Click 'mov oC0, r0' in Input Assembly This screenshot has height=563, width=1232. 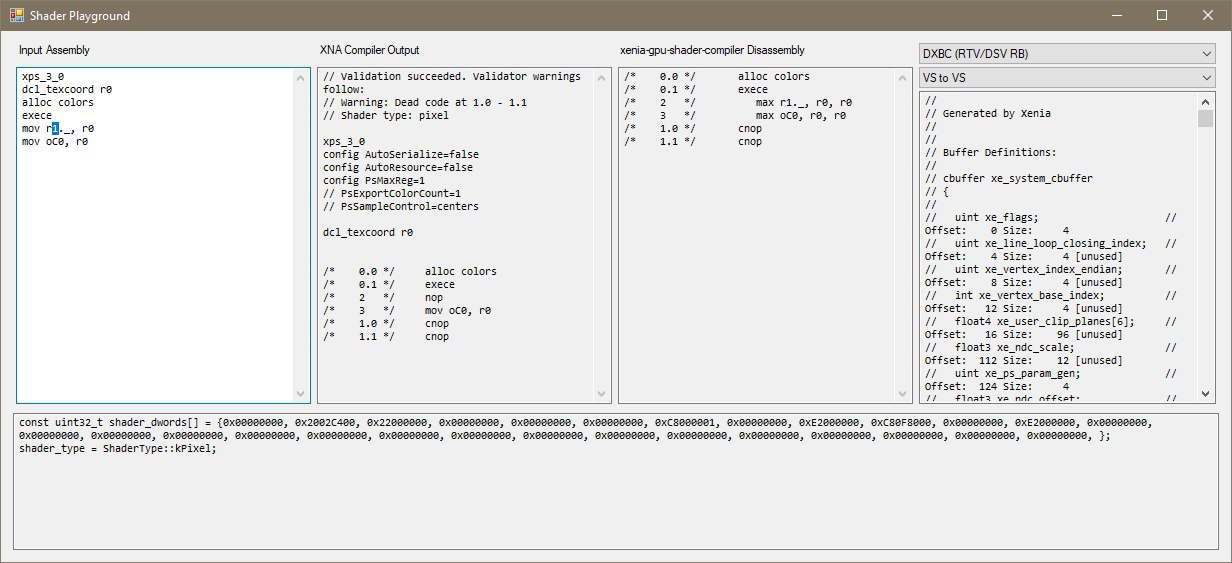click(x=55, y=141)
